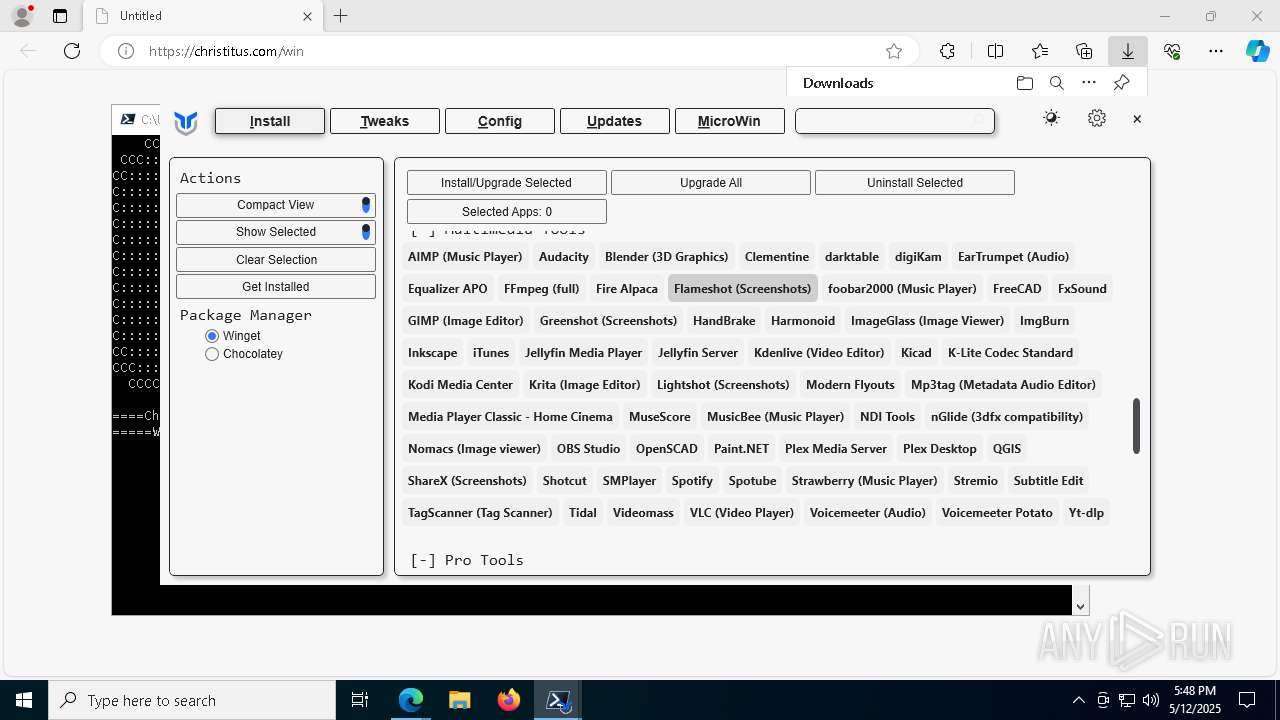
Task: Toggle the Show Selected switch
Action: click(x=366, y=232)
